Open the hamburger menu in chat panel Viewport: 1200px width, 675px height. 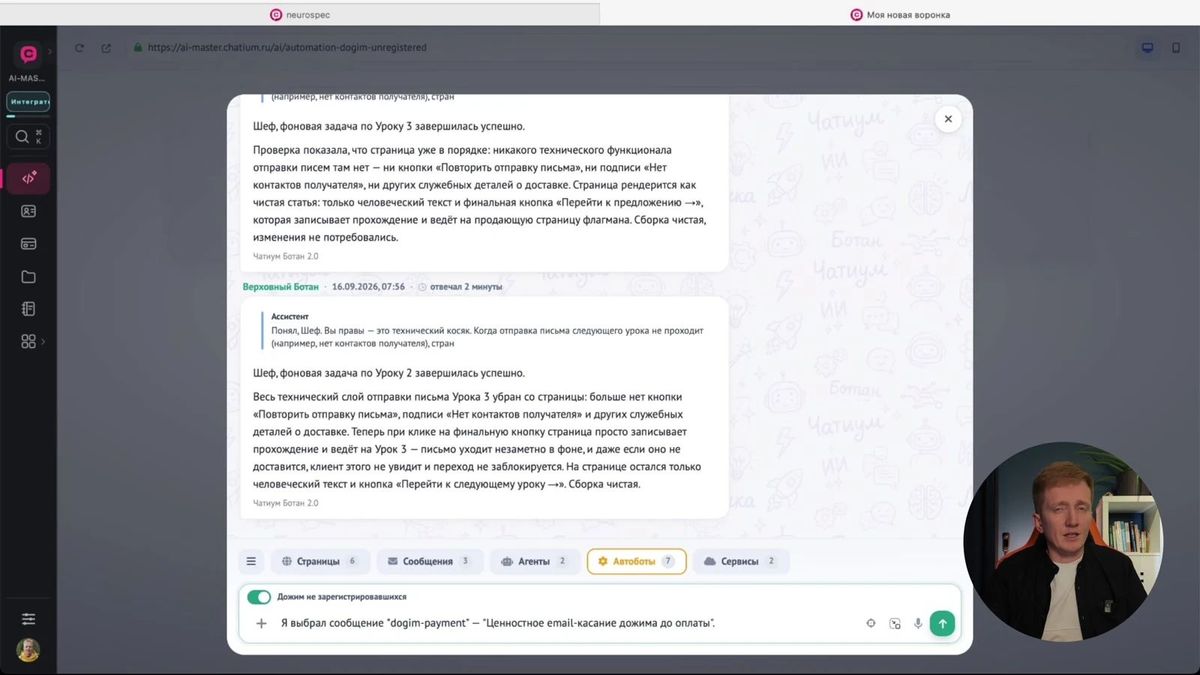click(x=251, y=561)
